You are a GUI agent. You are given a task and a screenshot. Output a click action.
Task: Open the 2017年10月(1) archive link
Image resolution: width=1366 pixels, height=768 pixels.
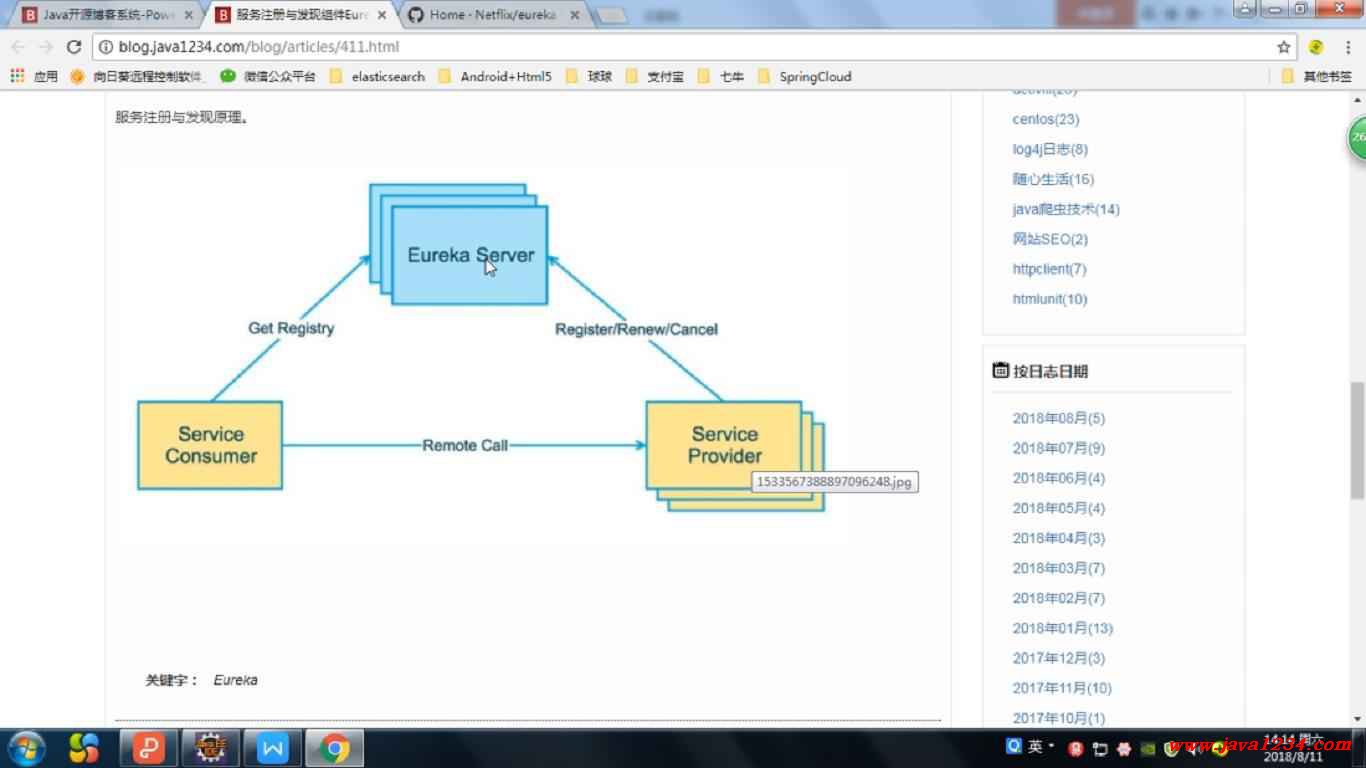[x=1059, y=718]
